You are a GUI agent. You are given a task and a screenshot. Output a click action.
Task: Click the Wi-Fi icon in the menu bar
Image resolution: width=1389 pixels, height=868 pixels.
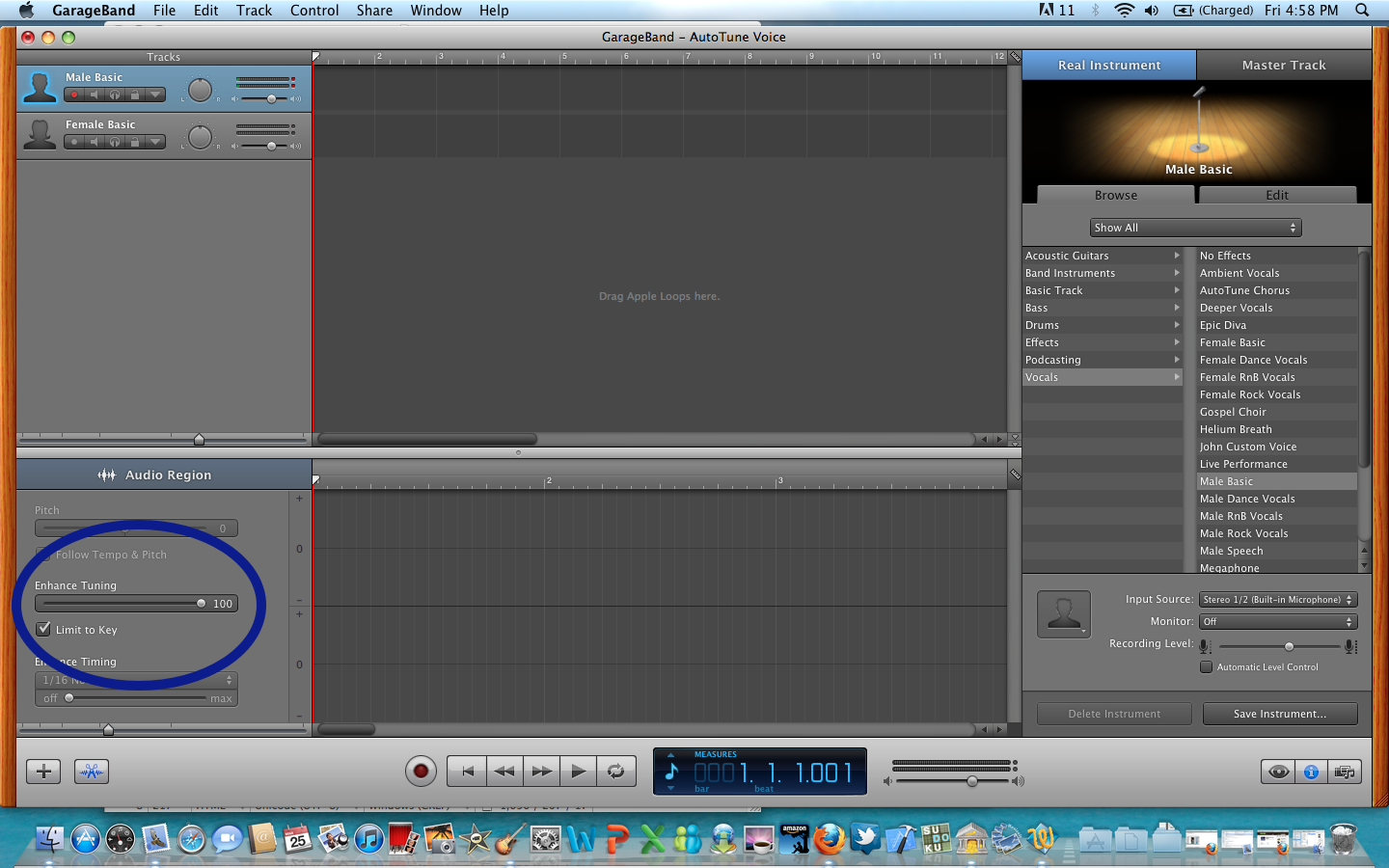pos(1124,11)
